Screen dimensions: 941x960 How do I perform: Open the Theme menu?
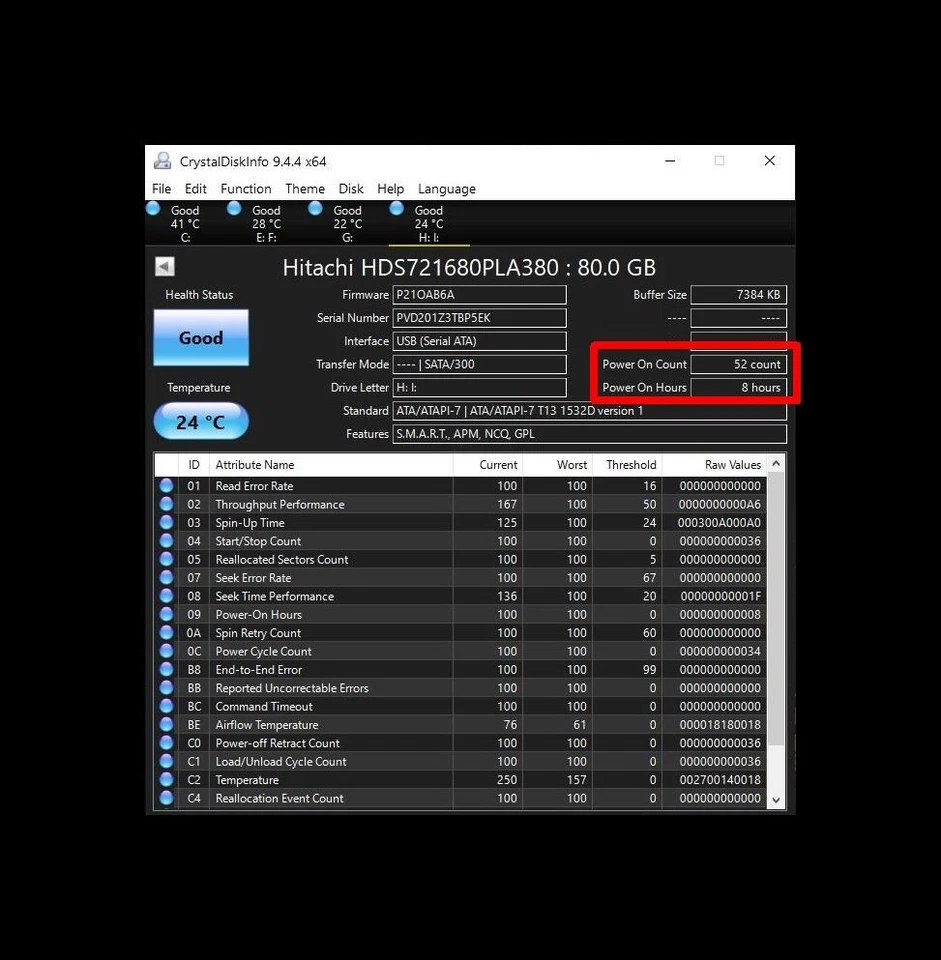click(304, 189)
